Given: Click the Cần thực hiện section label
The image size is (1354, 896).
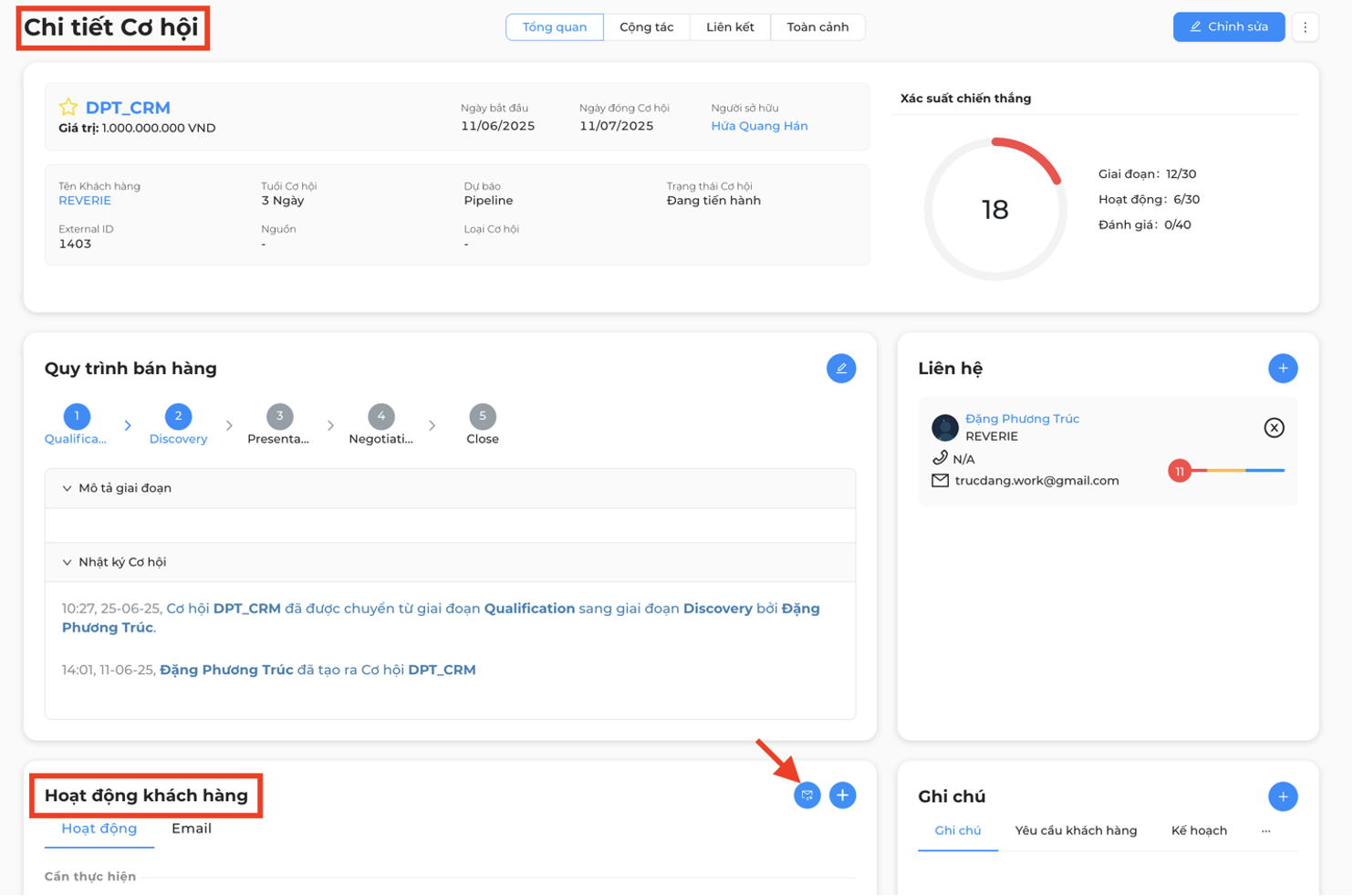Looking at the screenshot, I should click(90, 877).
